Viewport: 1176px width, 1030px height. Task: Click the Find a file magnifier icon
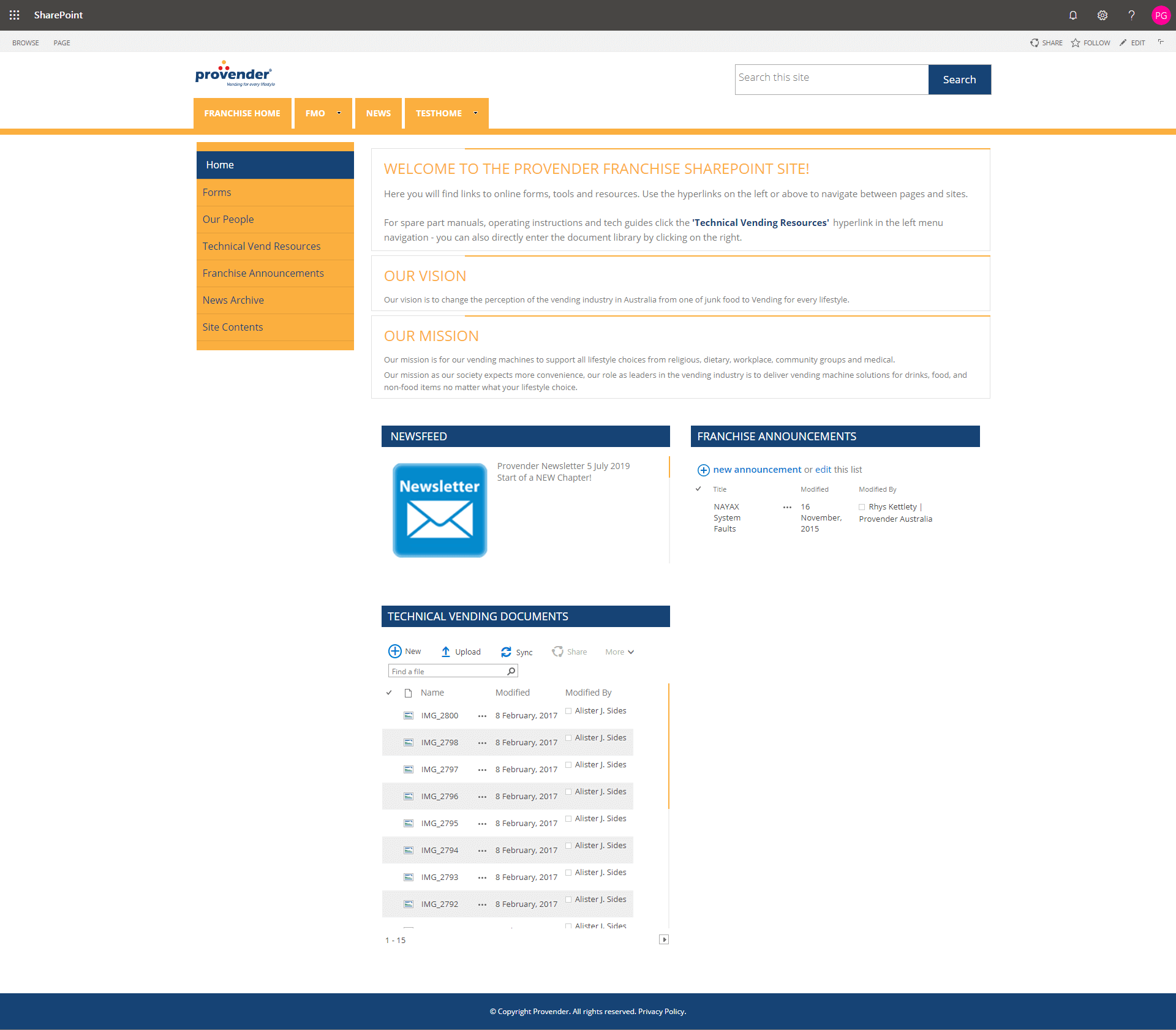511,671
